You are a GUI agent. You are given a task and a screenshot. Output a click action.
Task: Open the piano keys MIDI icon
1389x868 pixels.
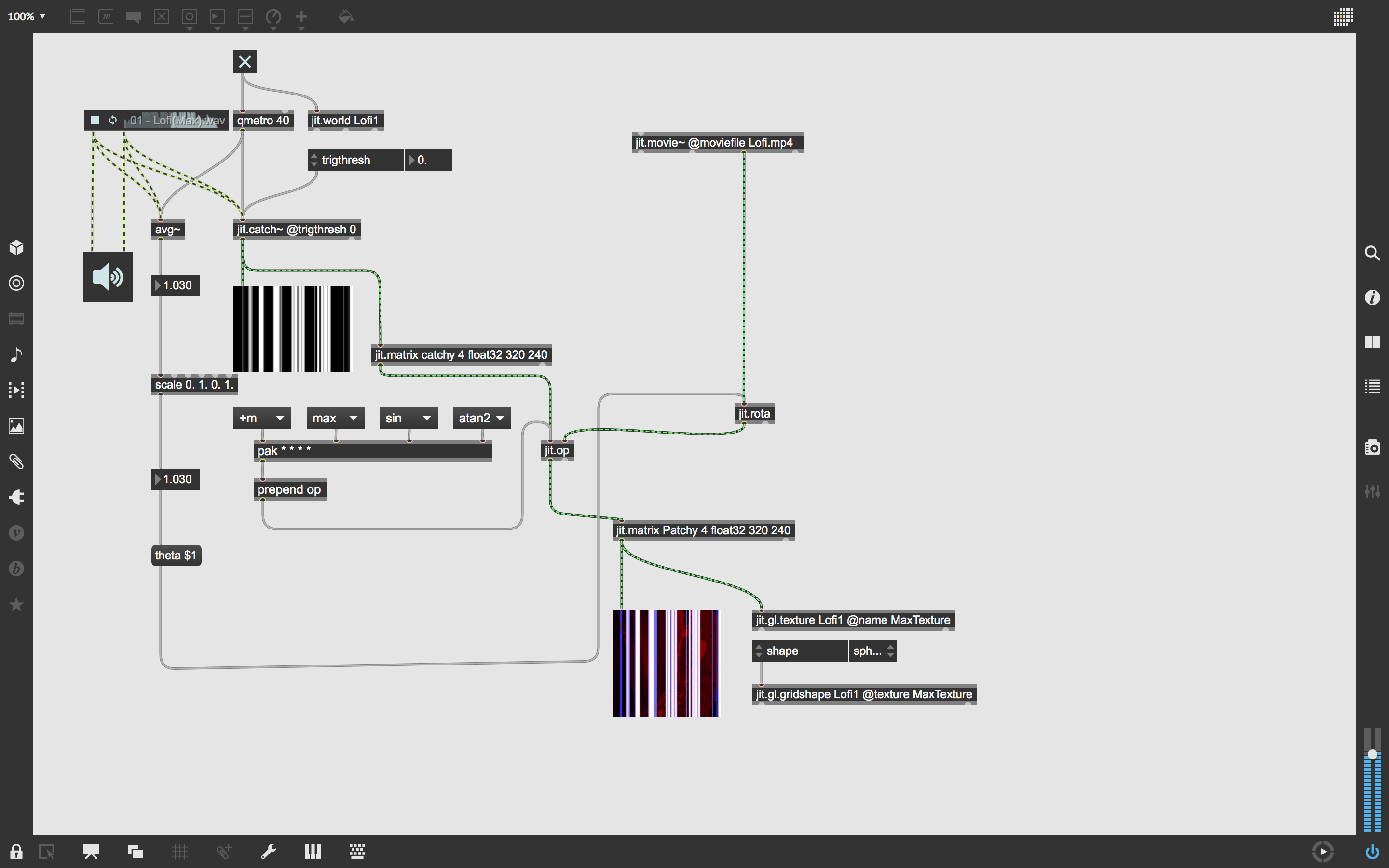[x=313, y=851]
